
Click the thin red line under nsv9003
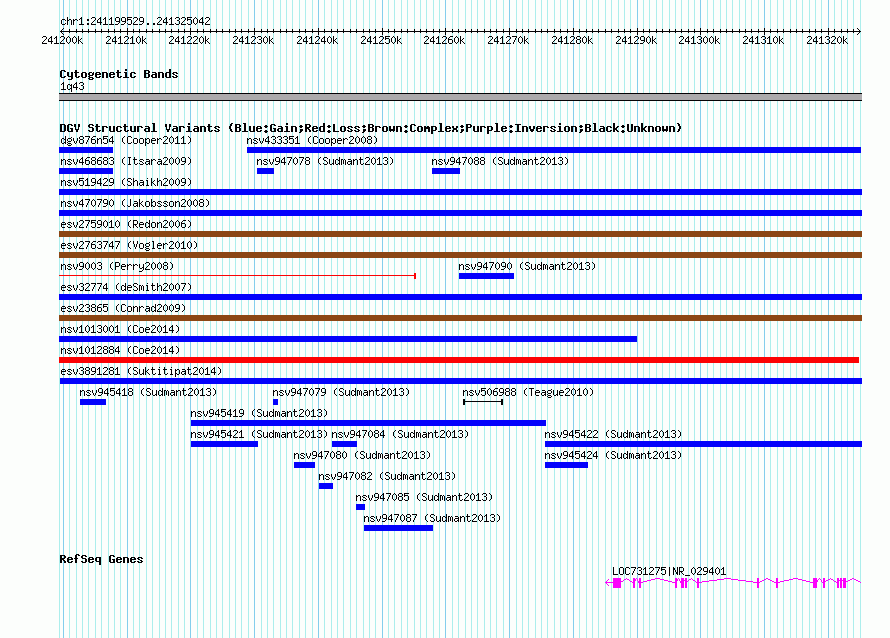[238, 276]
